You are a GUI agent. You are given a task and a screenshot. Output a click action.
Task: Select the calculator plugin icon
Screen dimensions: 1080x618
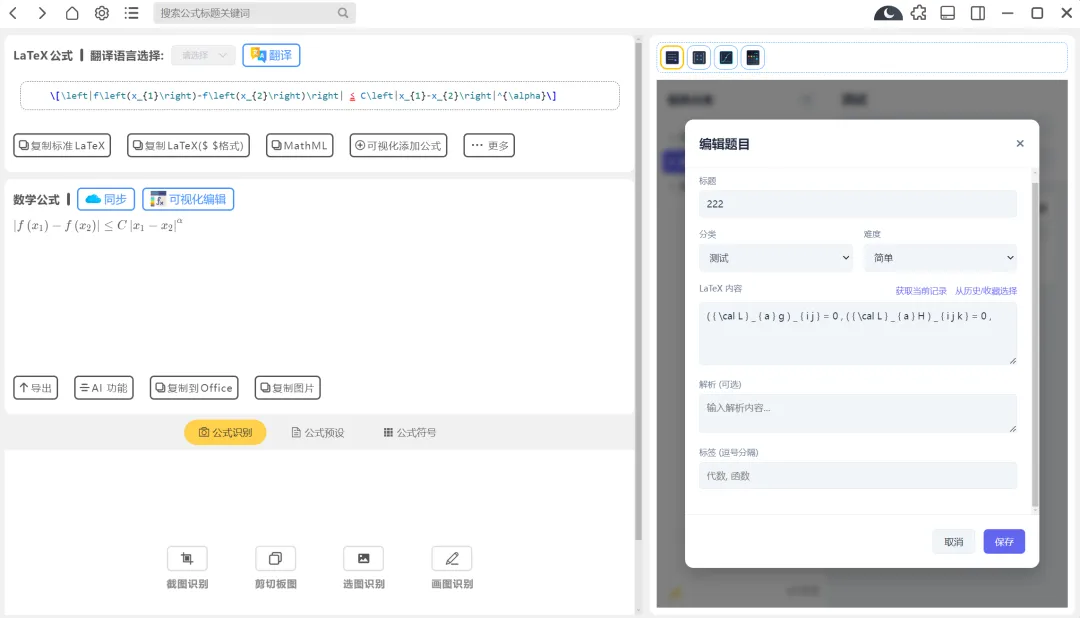pyautogui.click(x=753, y=58)
